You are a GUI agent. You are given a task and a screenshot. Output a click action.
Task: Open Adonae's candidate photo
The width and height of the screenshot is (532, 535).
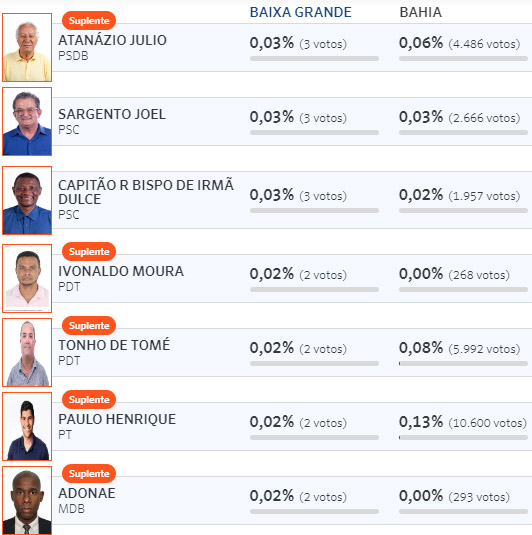27,500
